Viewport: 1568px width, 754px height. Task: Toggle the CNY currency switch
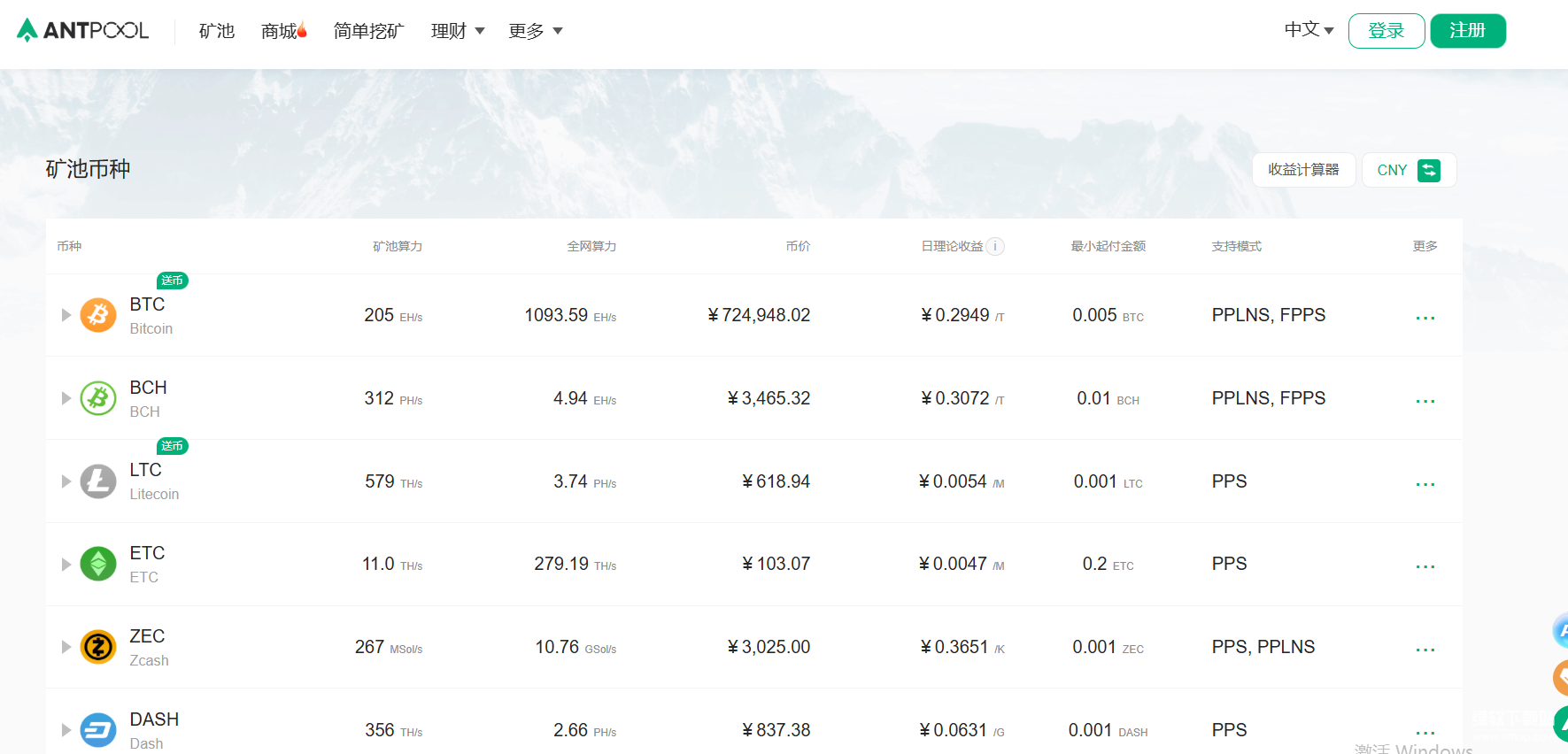1428,170
